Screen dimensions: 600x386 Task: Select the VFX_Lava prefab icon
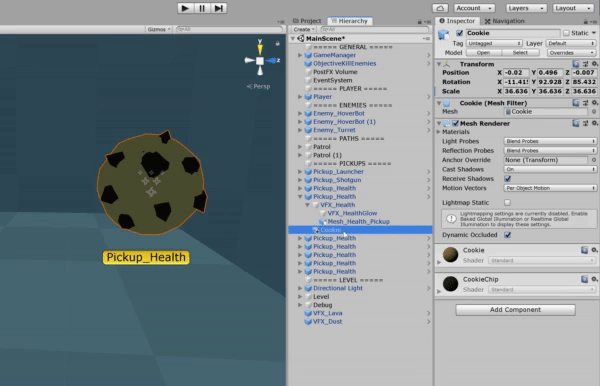click(308, 313)
